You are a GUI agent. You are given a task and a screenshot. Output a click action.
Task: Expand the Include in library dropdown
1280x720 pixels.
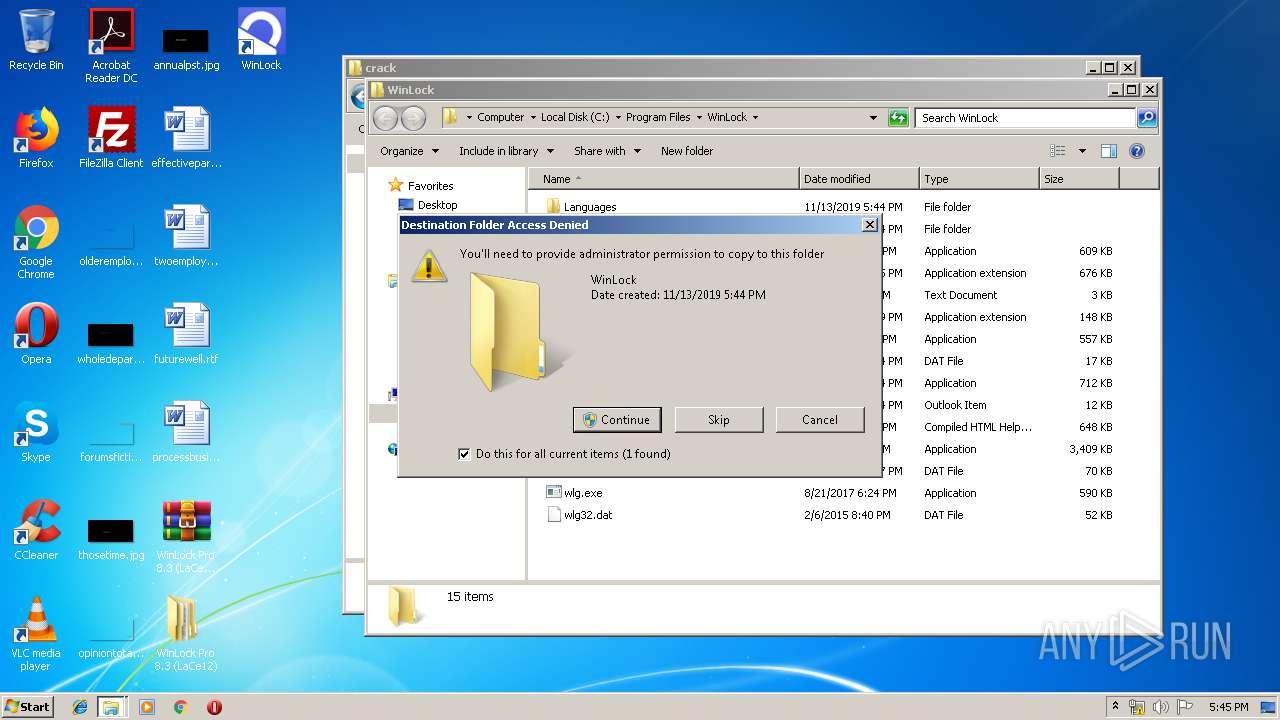(508, 151)
